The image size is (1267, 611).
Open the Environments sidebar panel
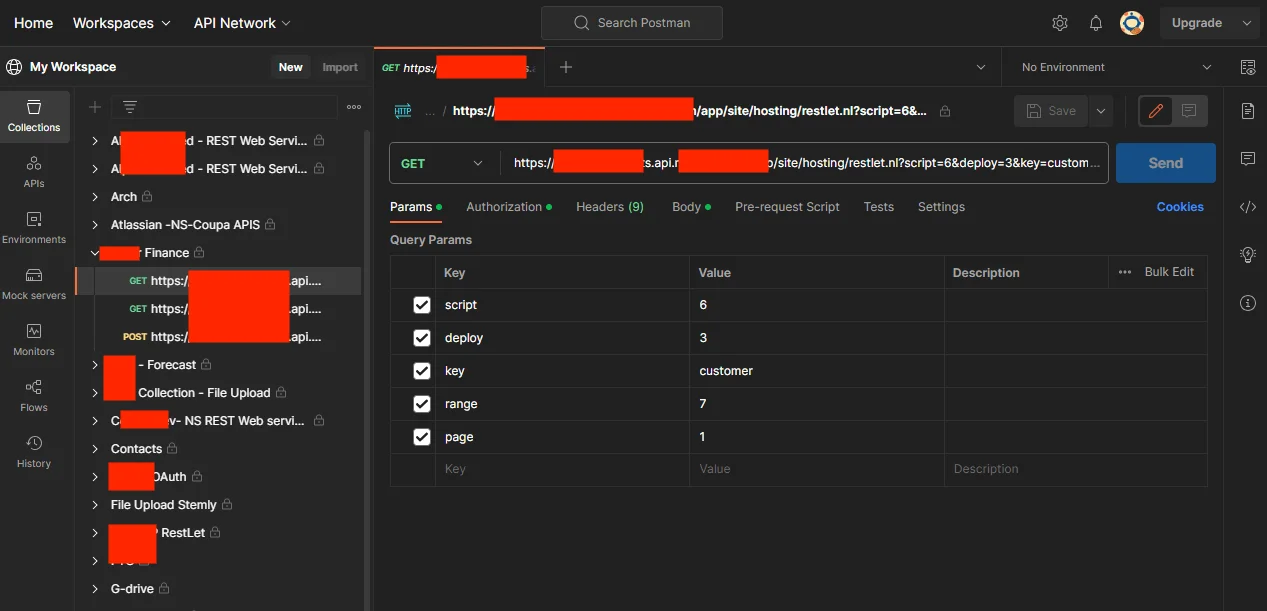(34, 228)
